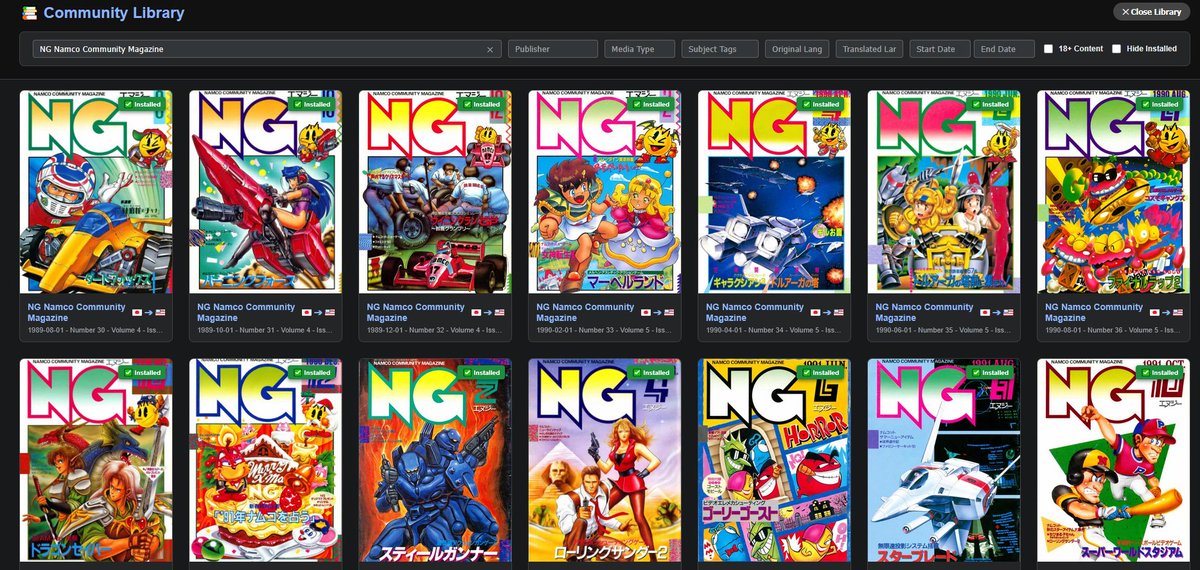
Task: Select the Start Date field
Action: [940, 48]
